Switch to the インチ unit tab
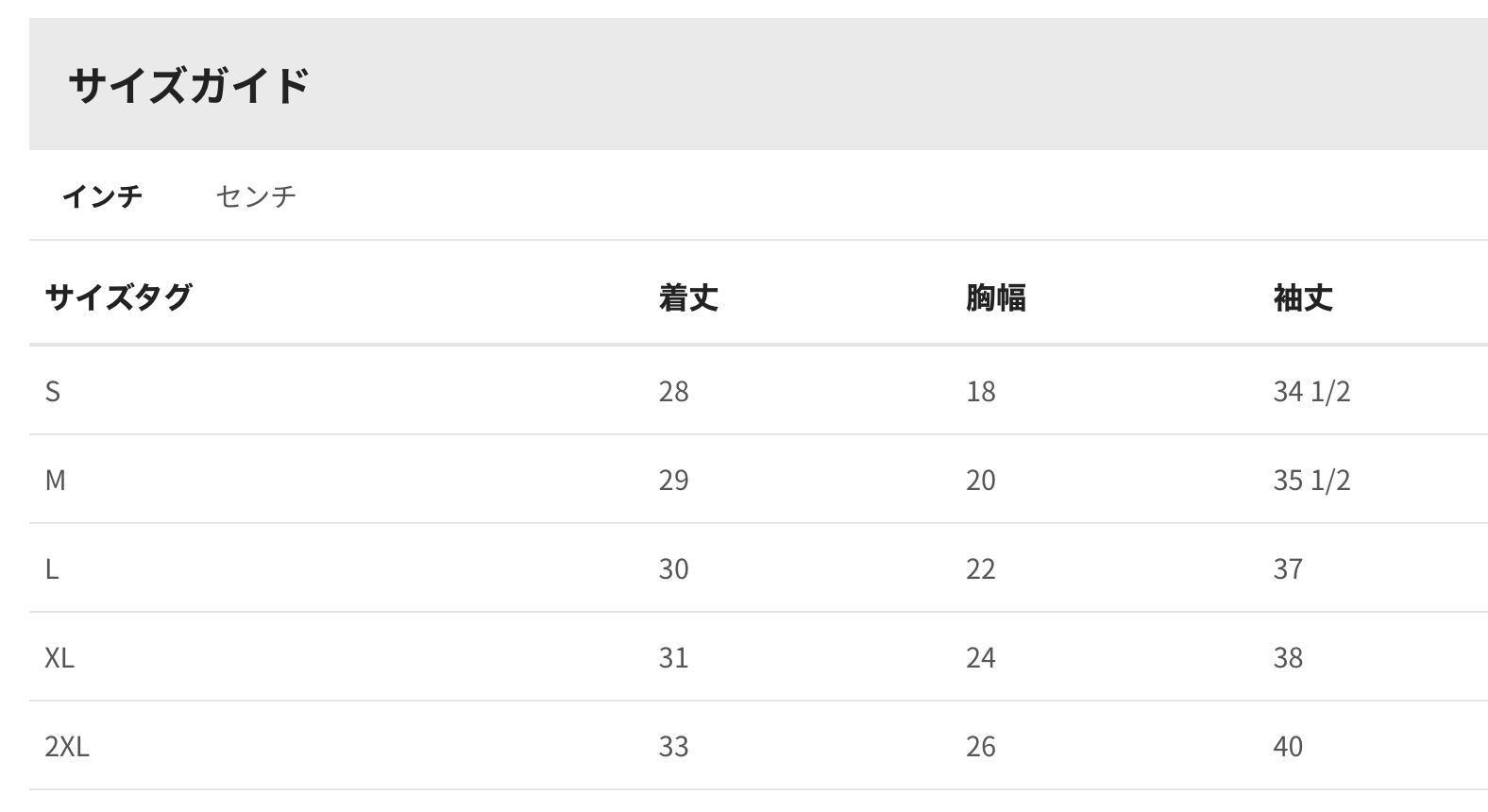 coord(102,195)
